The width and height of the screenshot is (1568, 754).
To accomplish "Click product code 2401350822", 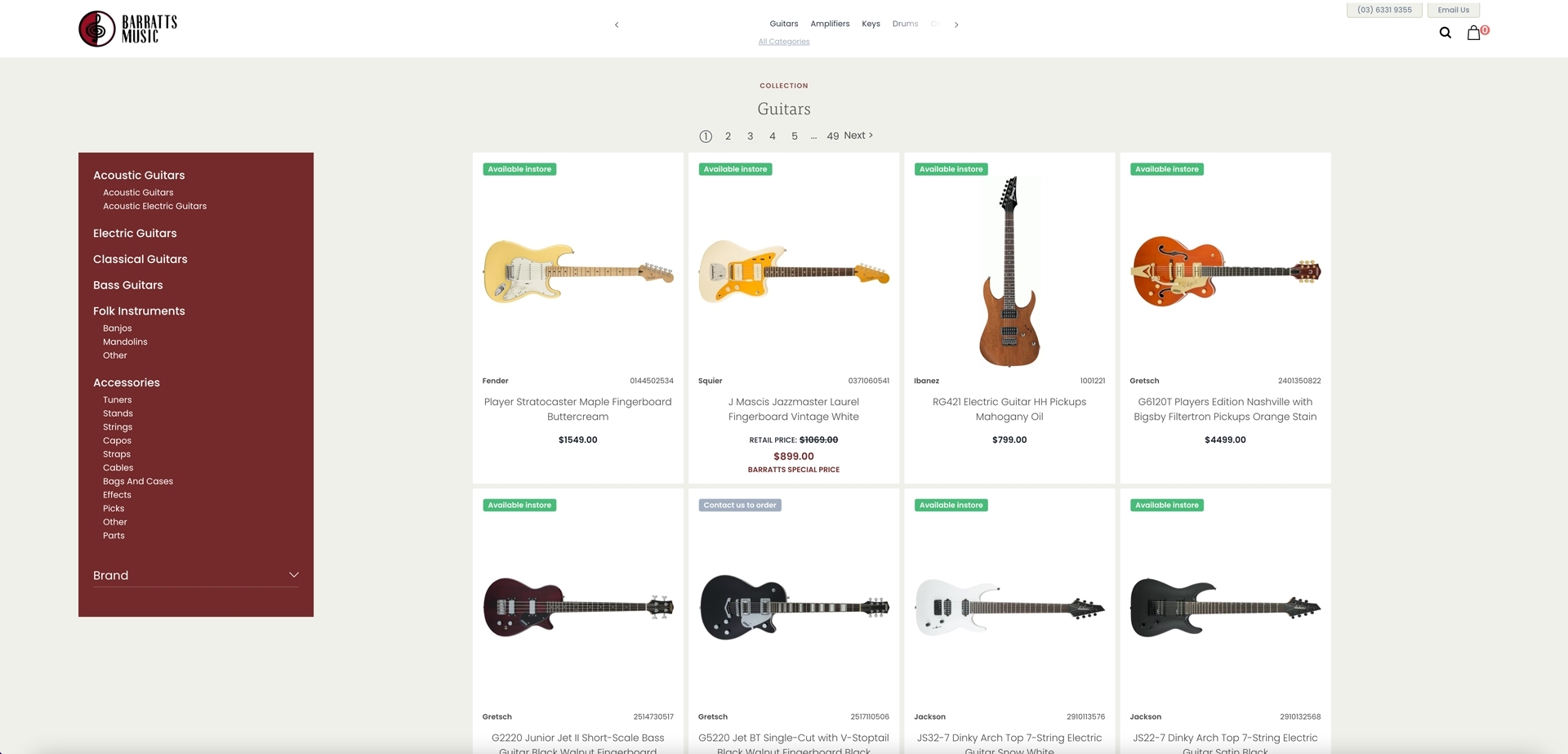I will coord(1299,381).
